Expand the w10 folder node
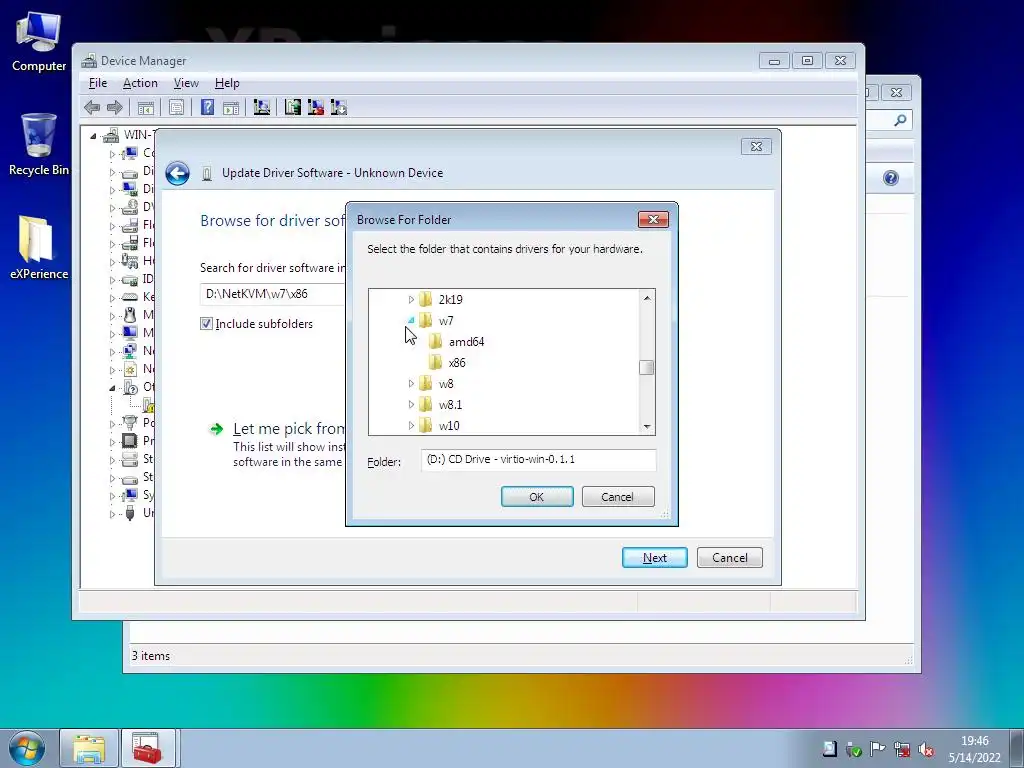Viewport: 1024px width, 768px height. [411, 426]
